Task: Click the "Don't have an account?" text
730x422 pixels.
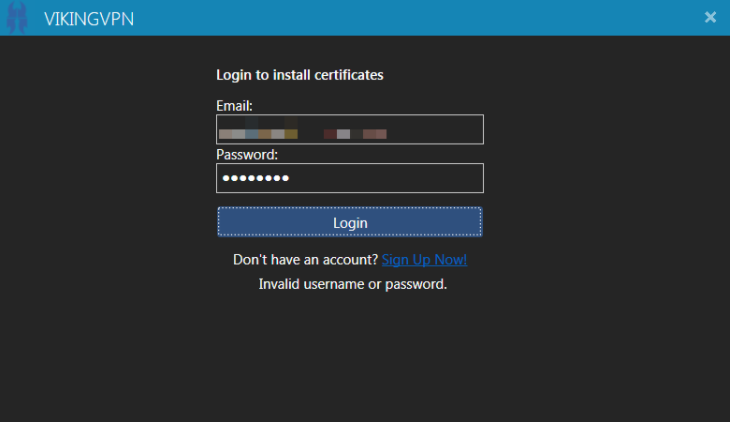Action: click(305, 260)
